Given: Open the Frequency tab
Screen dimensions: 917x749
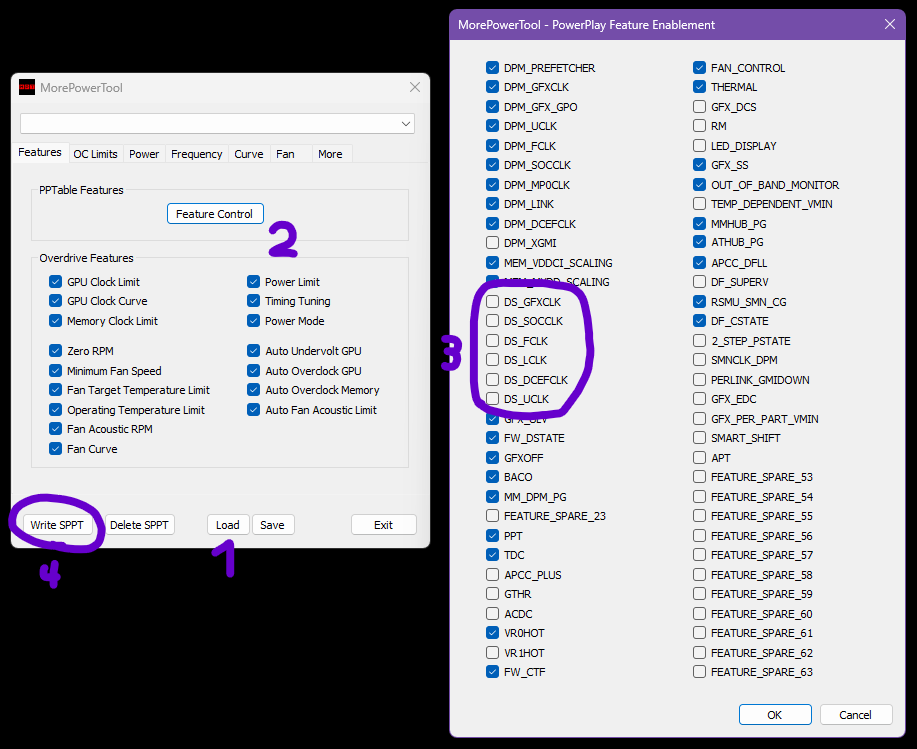Looking at the screenshot, I should coord(196,153).
